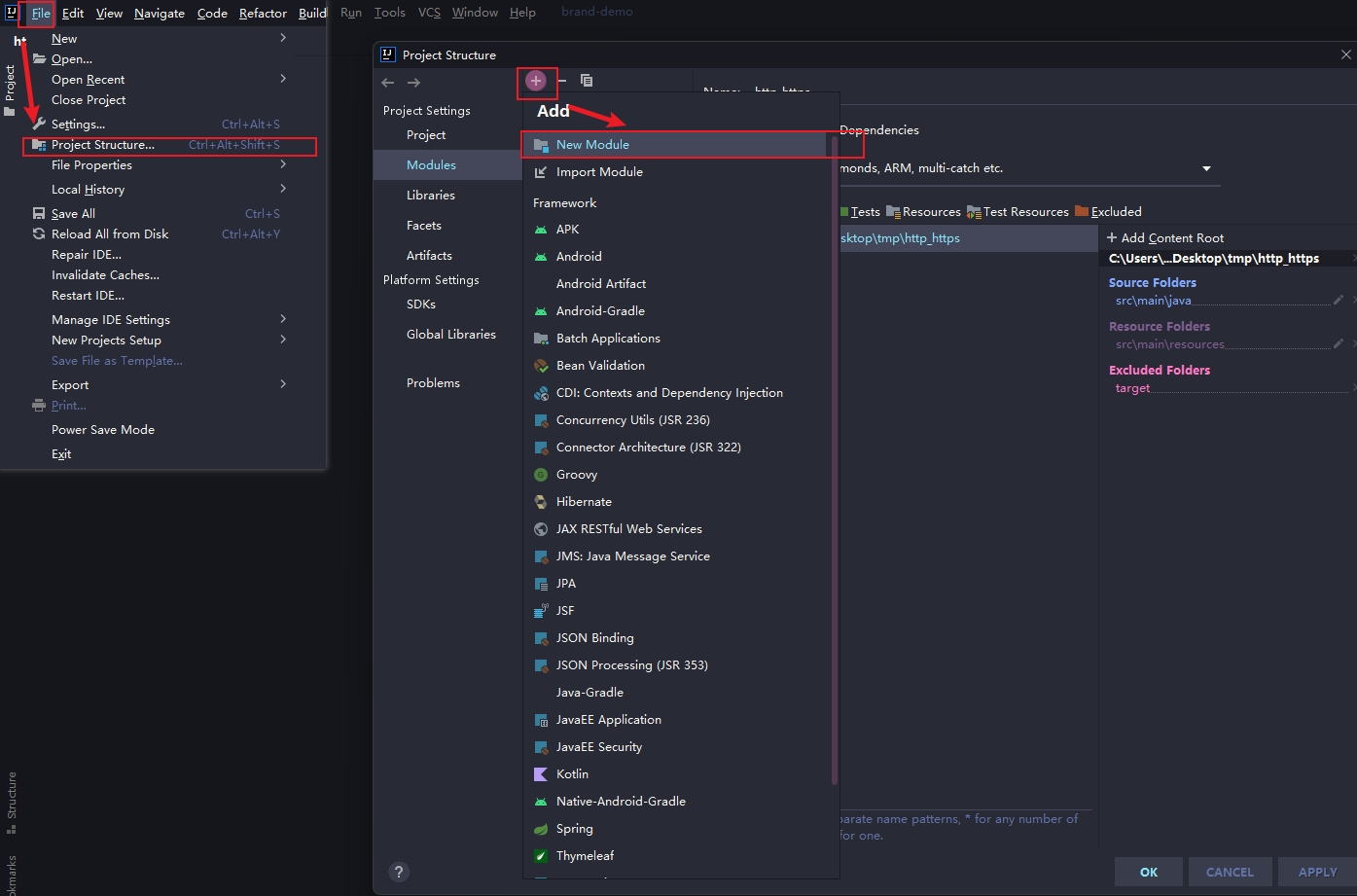
Task: Click the pencil icon beside src\main\java
Action: click(x=1339, y=300)
